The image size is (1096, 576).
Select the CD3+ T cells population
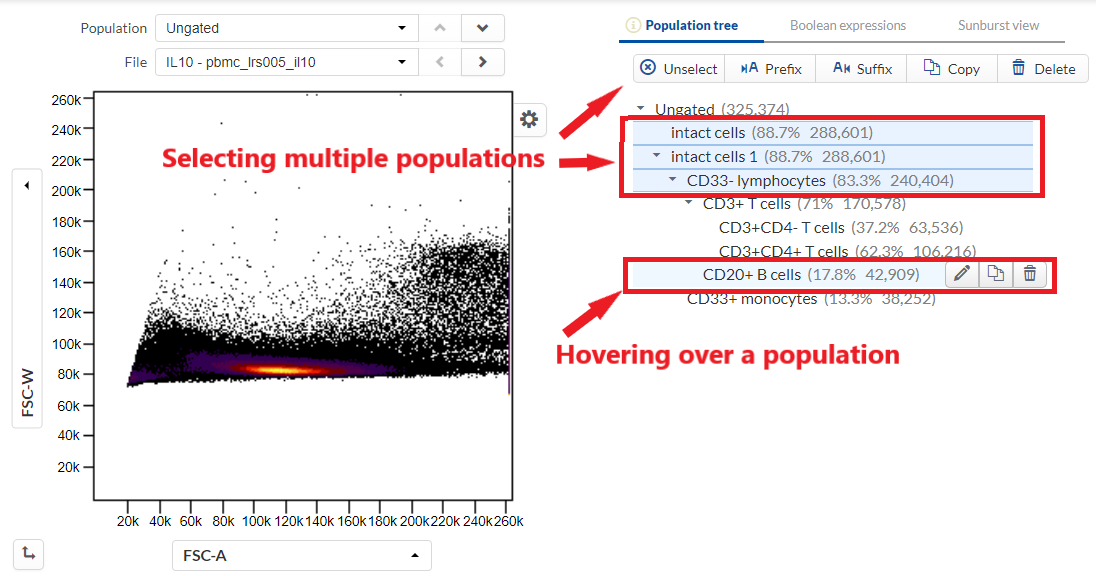804,204
